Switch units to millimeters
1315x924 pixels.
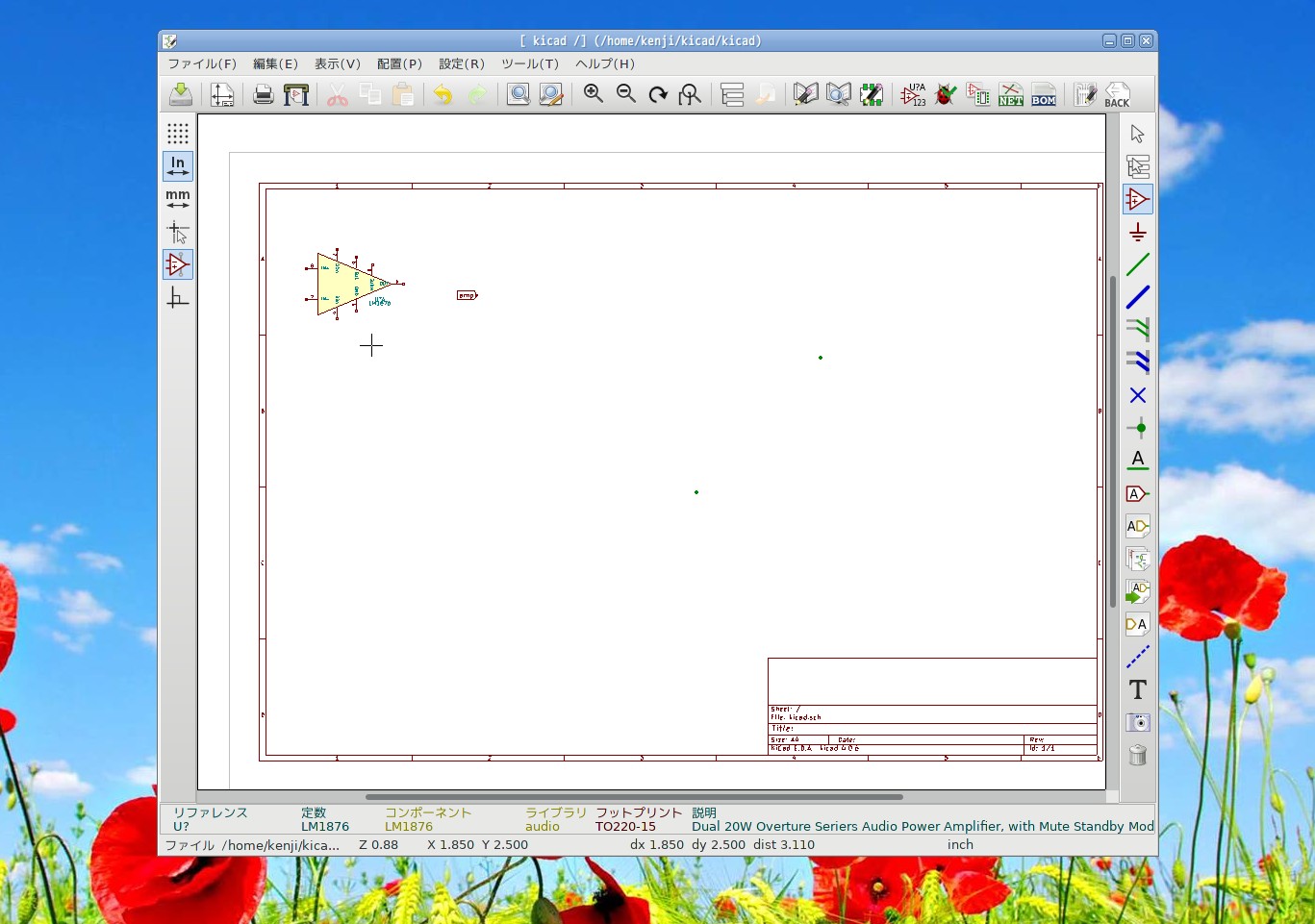(x=177, y=197)
